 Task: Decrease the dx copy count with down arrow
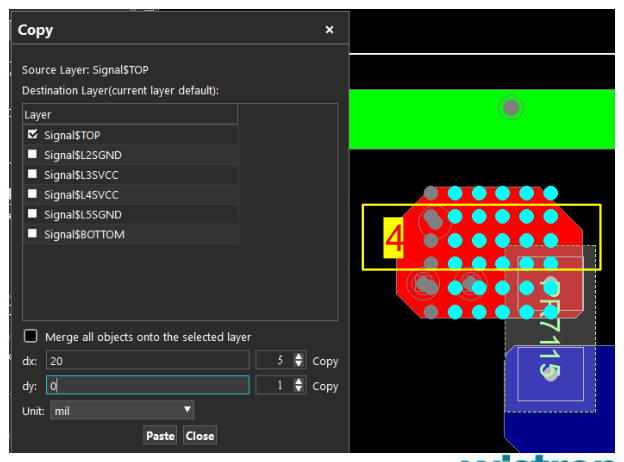click(x=298, y=364)
